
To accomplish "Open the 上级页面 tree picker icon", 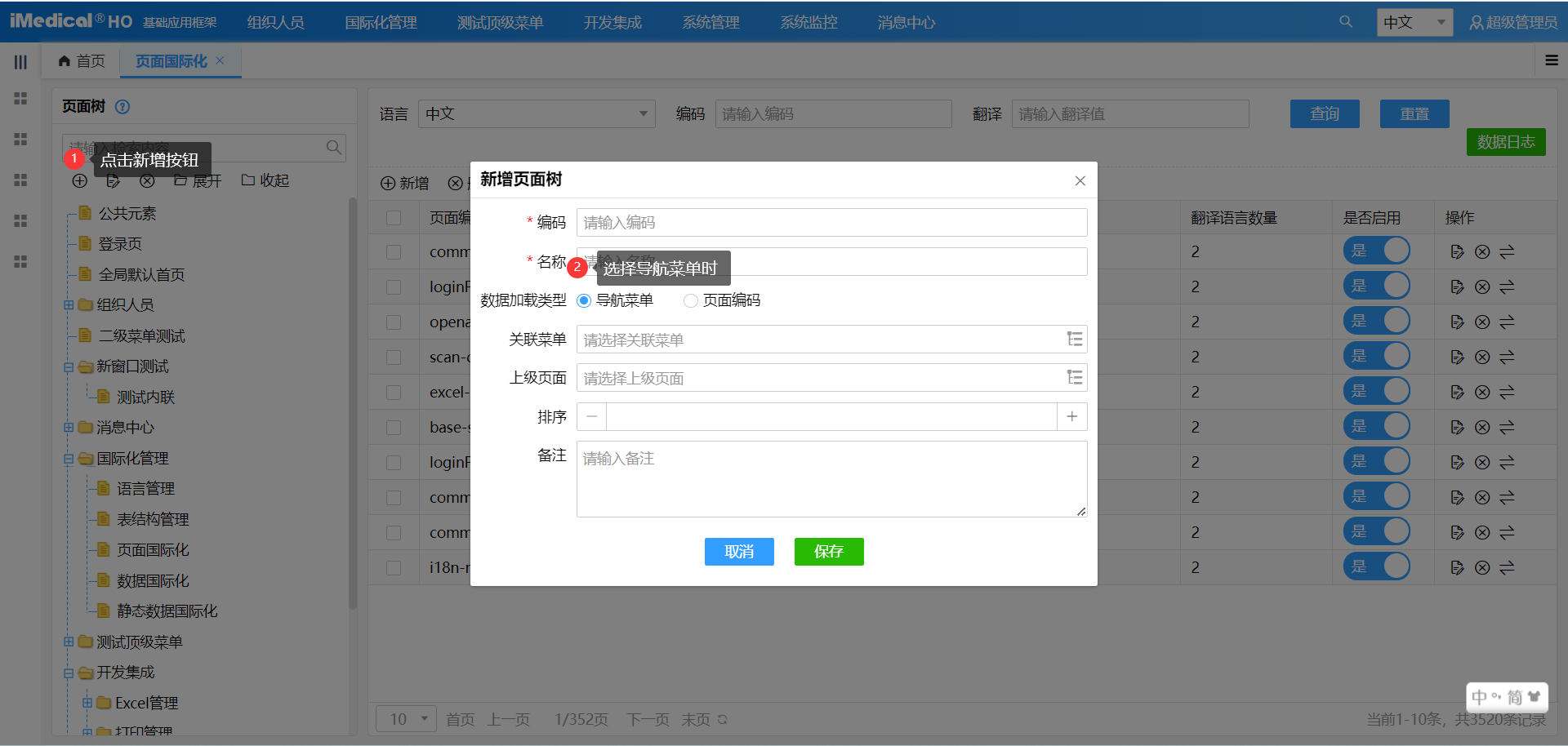I will click(x=1075, y=377).
